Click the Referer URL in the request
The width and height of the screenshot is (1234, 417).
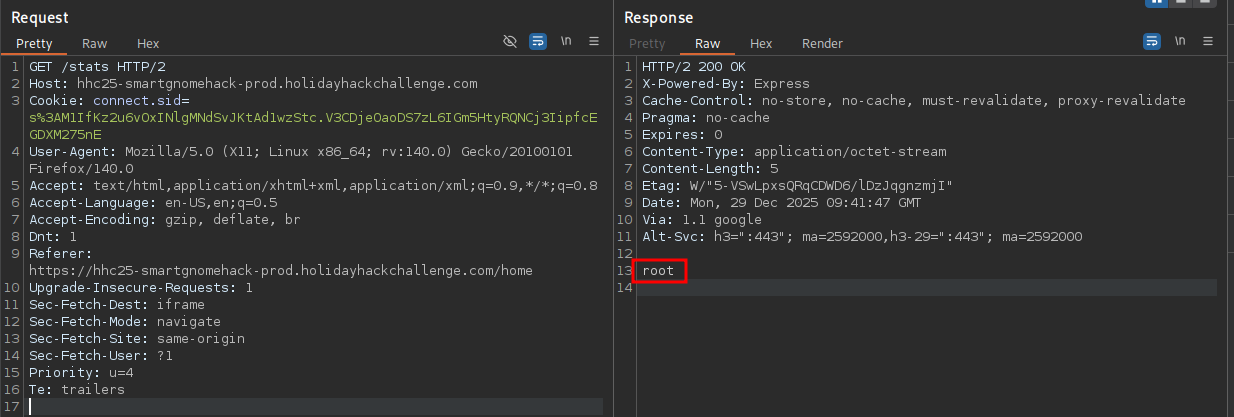pyautogui.click(x=280, y=270)
